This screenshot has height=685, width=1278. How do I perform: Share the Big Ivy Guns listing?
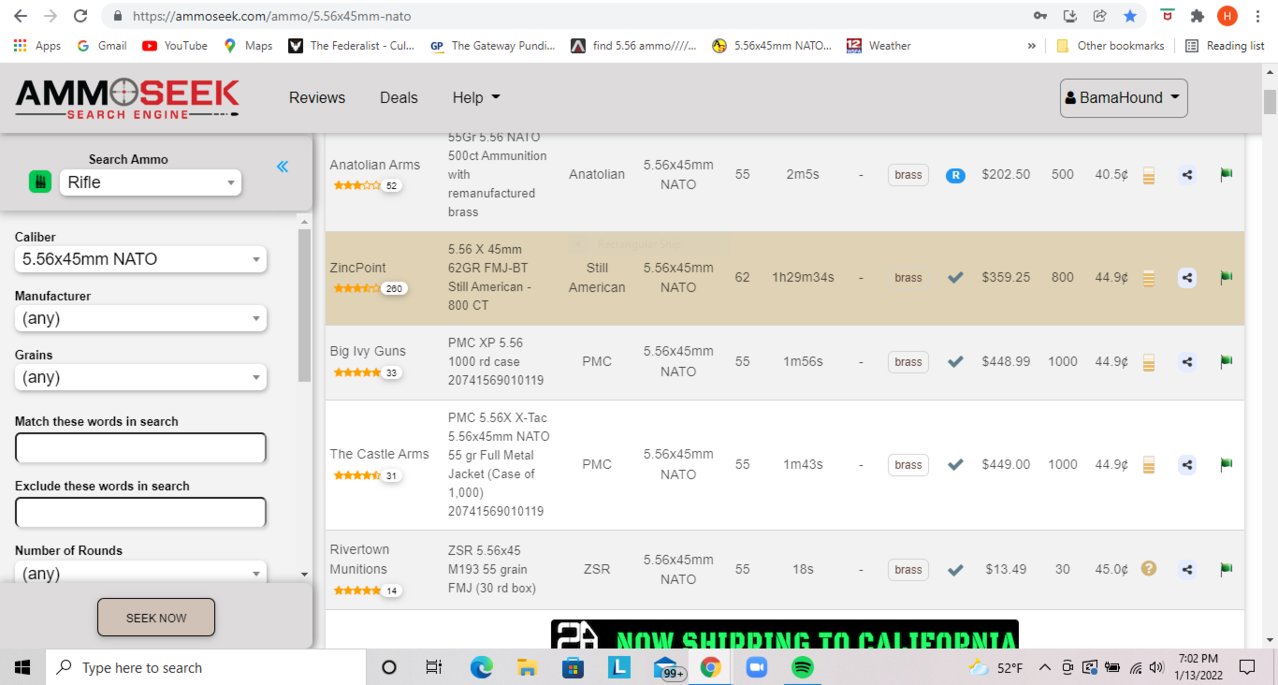[1187, 362]
